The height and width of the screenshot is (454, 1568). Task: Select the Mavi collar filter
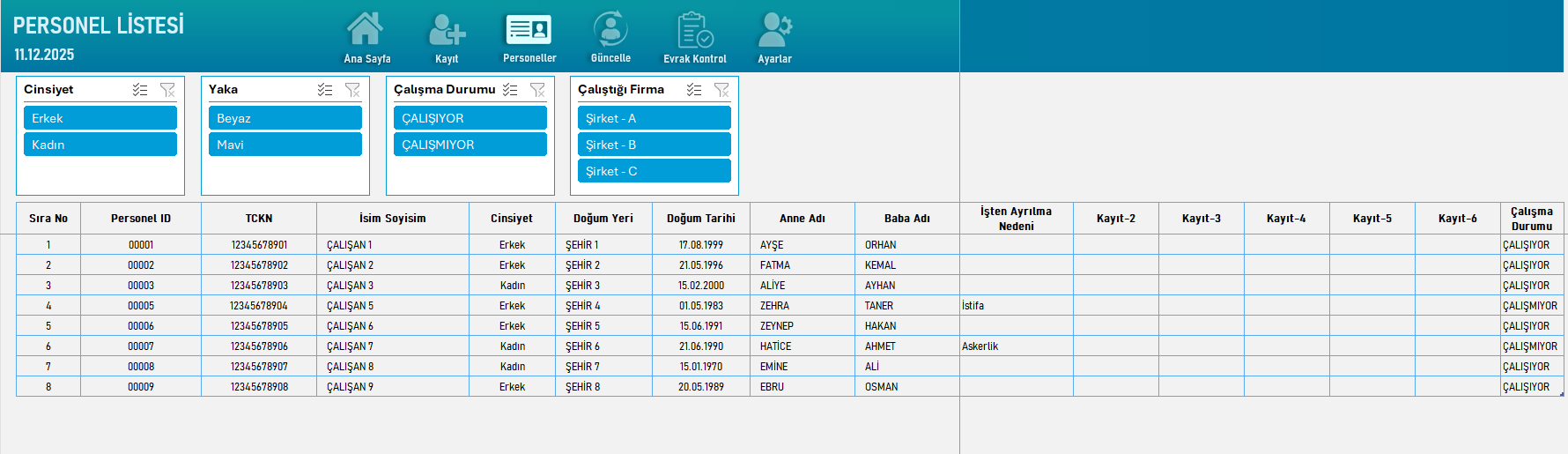pos(285,145)
